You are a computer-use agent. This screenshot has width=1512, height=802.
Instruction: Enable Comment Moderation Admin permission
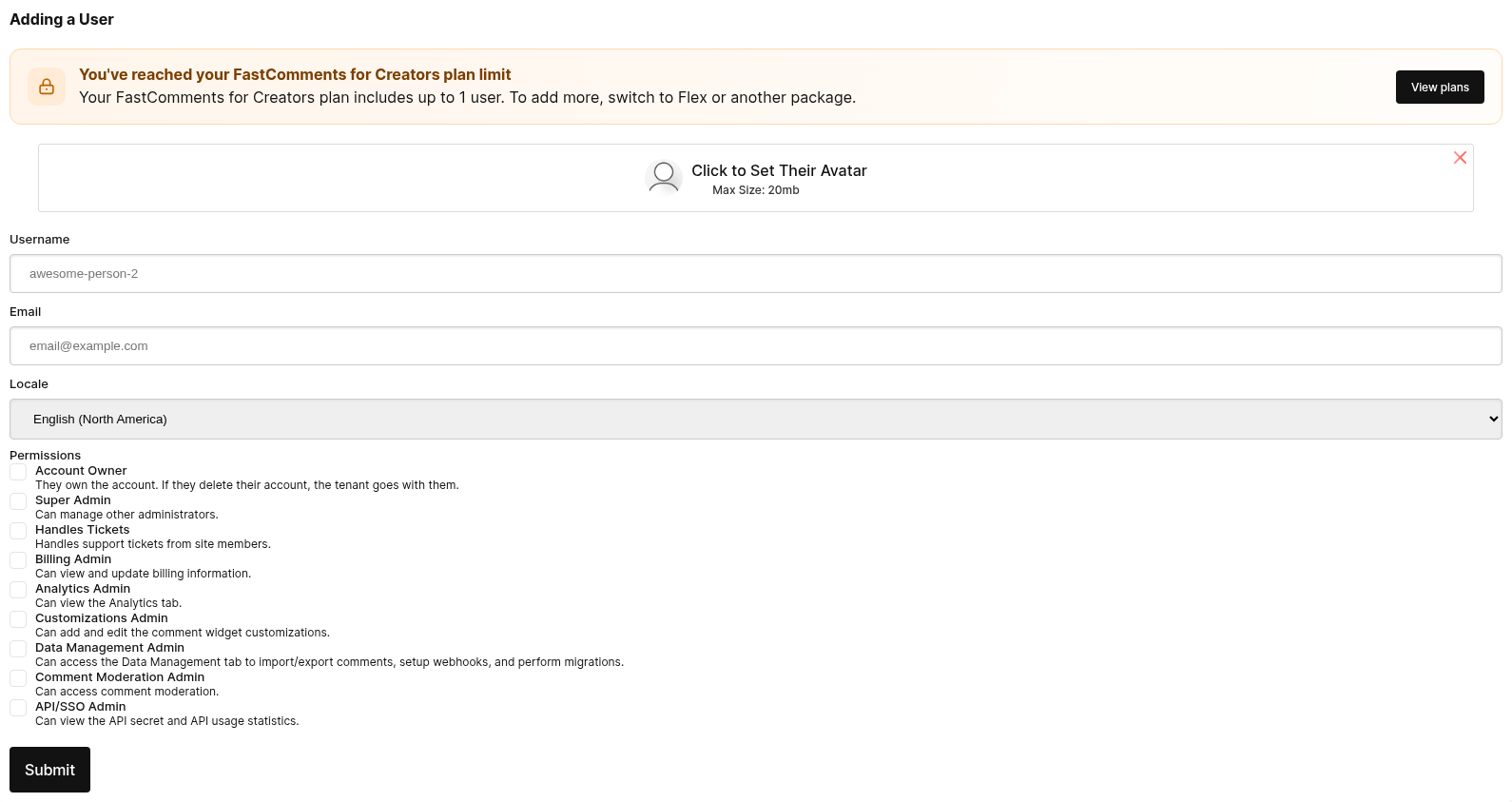[x=18, y=678]
